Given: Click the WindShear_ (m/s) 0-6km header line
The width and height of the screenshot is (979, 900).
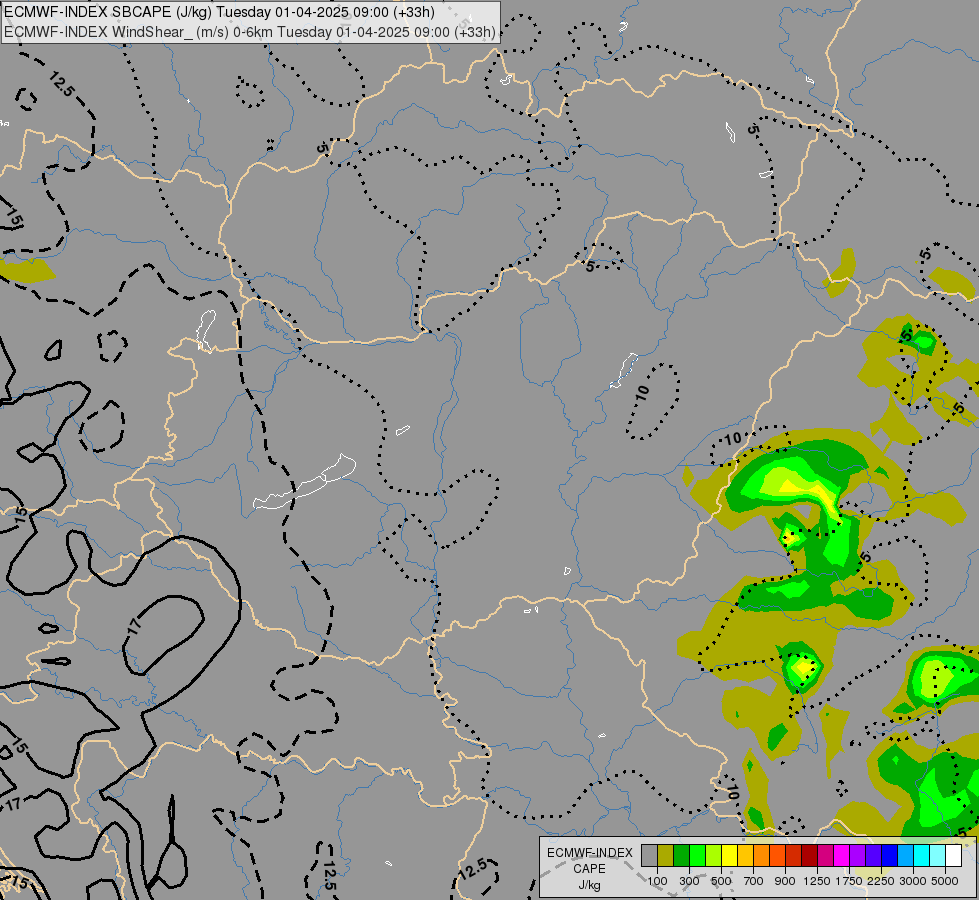Looking at the screenshot, I should point(250,32).
